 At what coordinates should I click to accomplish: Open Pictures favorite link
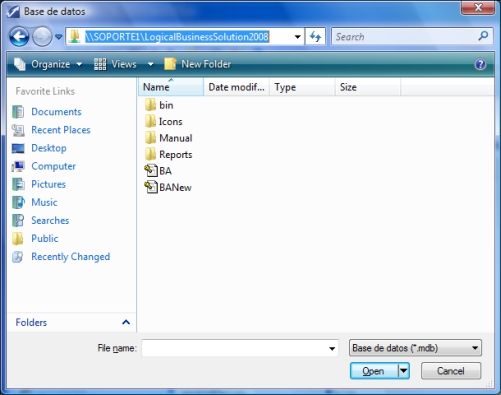(49, 184)
